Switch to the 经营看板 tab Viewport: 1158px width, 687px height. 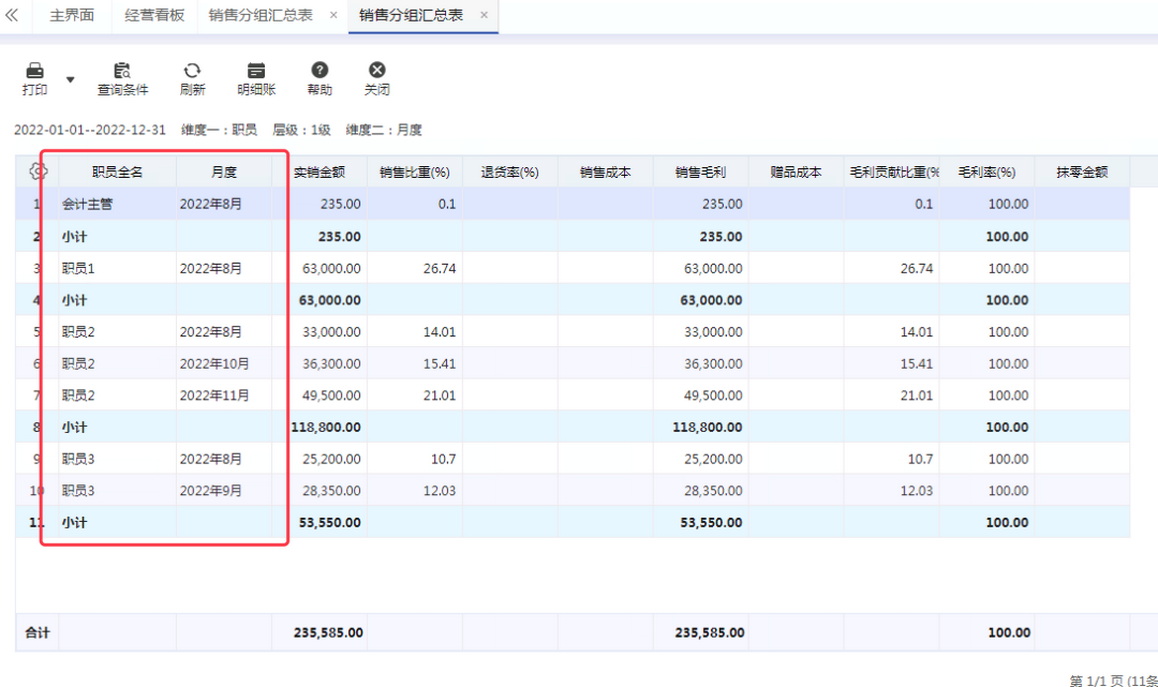154,16
